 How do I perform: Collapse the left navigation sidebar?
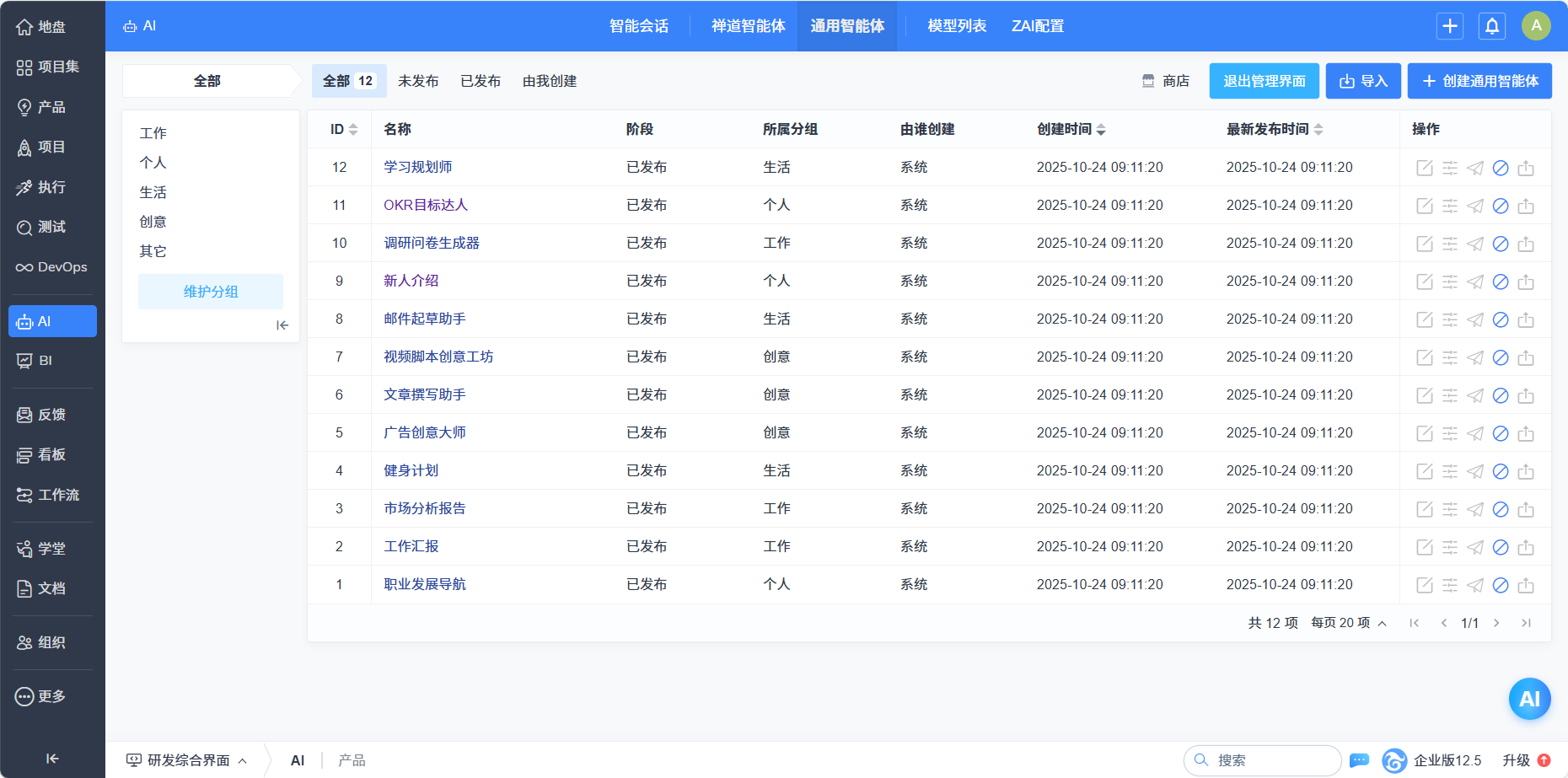pos(52,758)
